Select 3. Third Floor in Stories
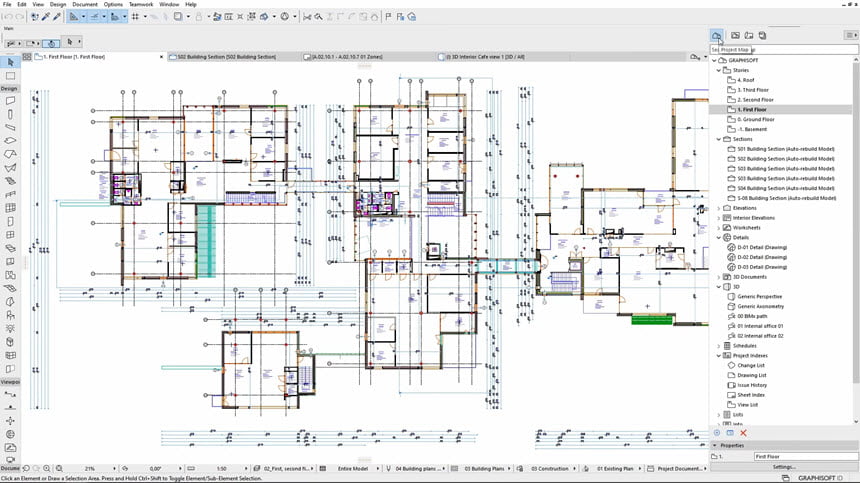Viewport: 860px width, 483px height. pyautogui.click(x=755, y=90)
